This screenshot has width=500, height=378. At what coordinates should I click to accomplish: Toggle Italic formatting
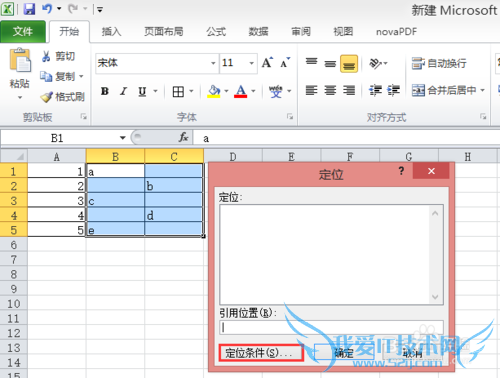coord(123,91)
